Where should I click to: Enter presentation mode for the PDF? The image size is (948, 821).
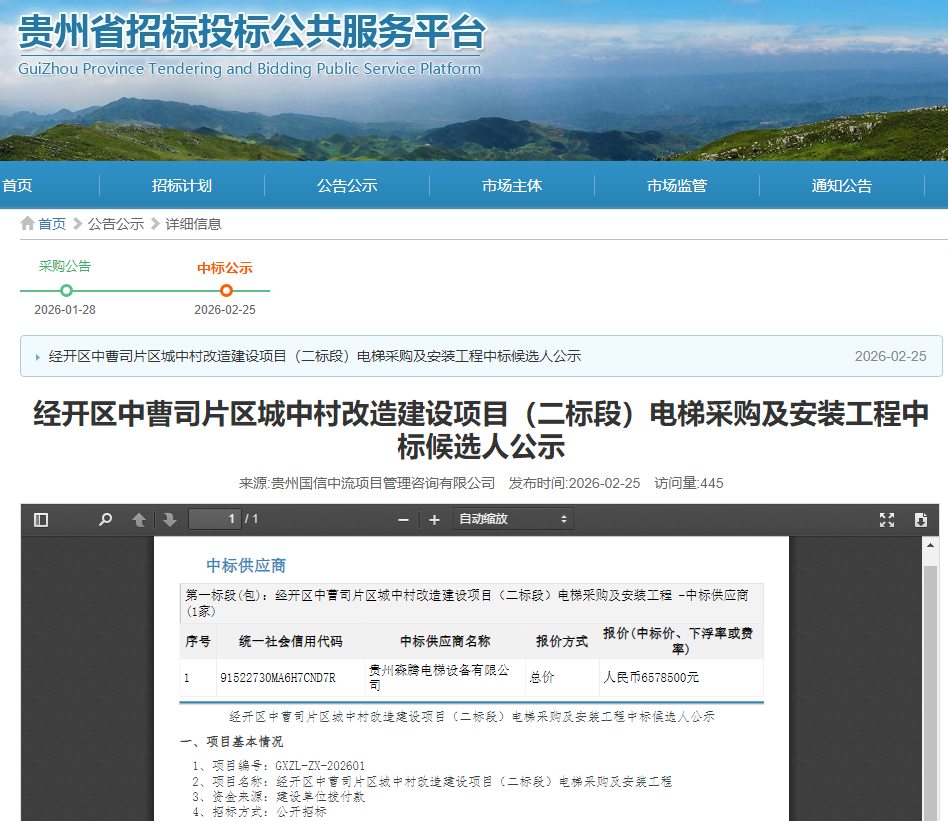click(x=887, y=520)
